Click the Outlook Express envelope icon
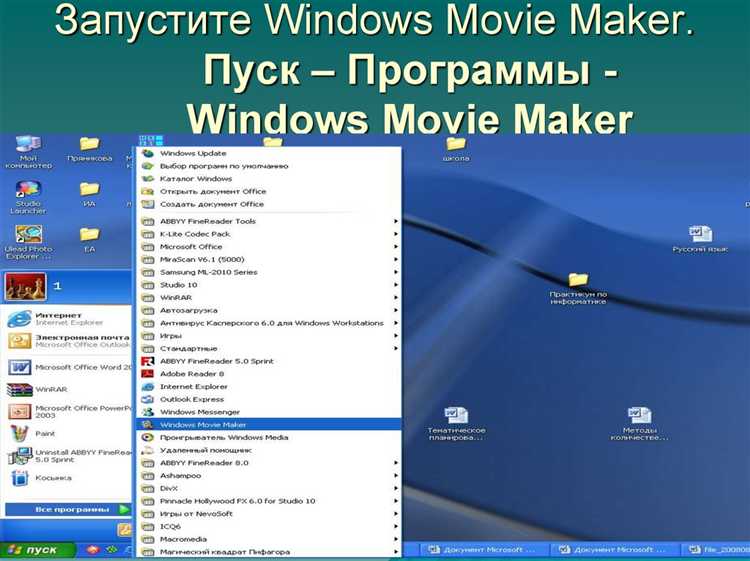The height and width of the screenshot is (561, 750). 148,399
